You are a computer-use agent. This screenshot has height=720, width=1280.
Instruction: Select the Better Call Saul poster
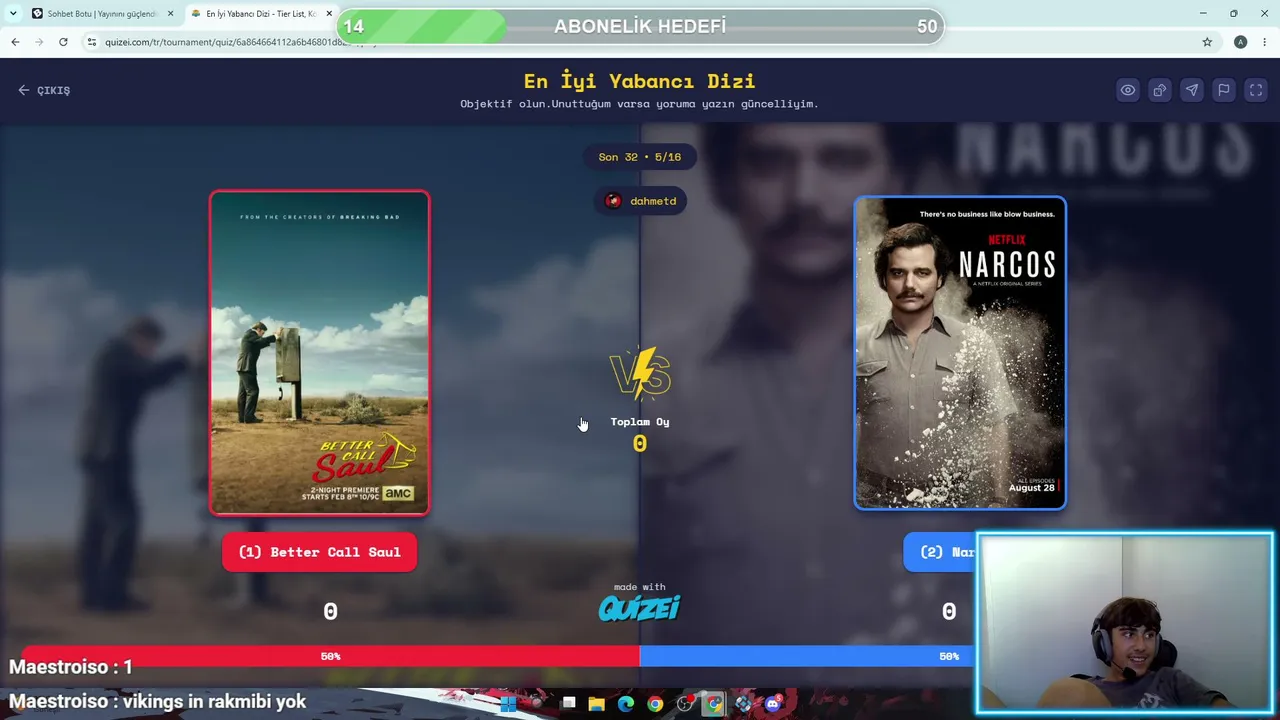(x=320, y=353)
